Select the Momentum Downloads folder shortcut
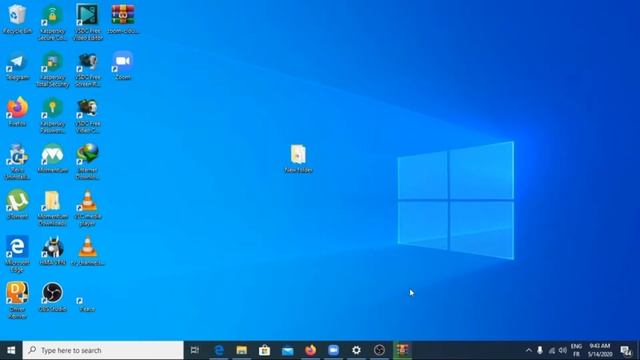 [52, 208]
